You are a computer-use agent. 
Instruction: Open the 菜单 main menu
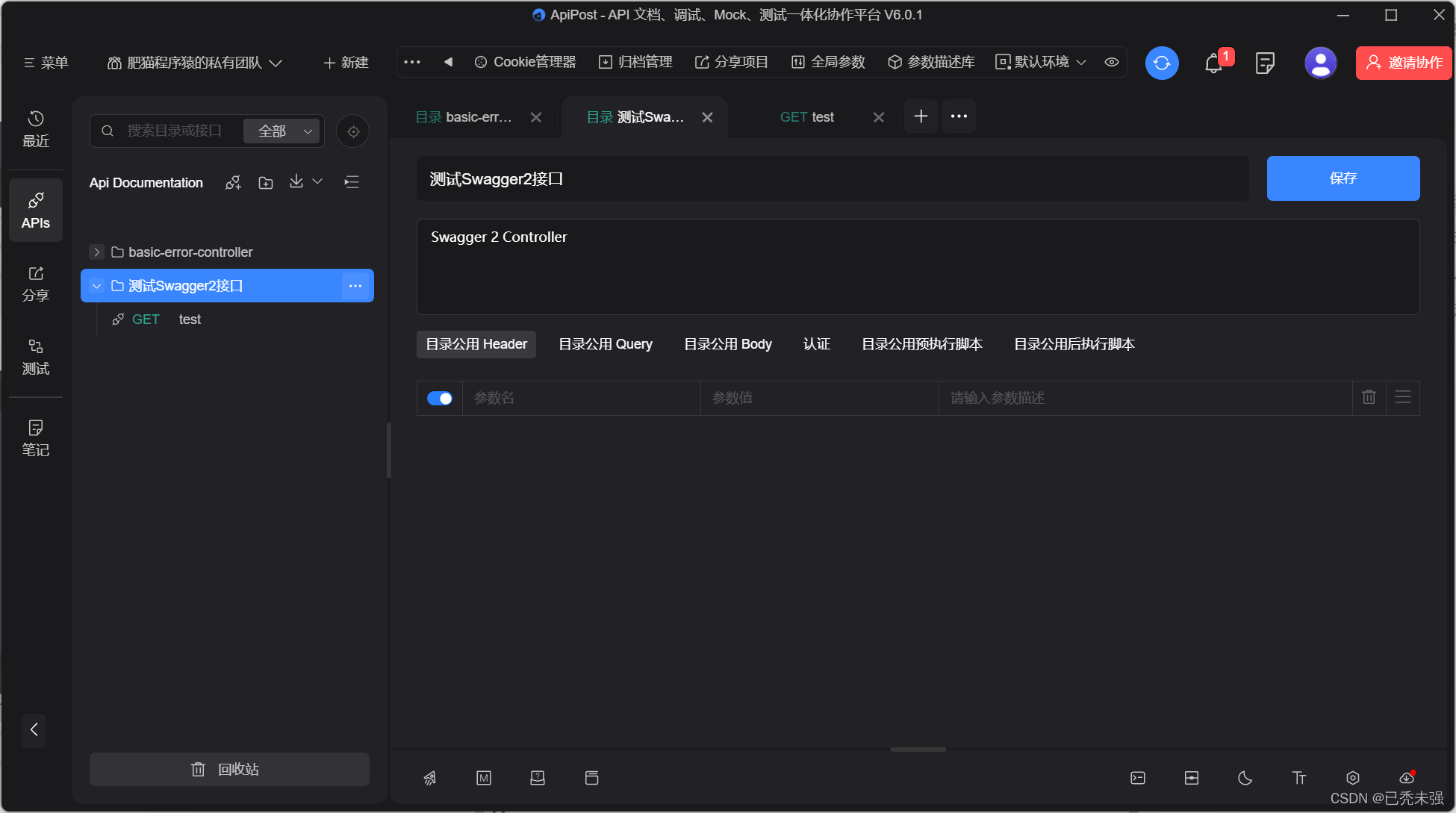coord(46,63)
